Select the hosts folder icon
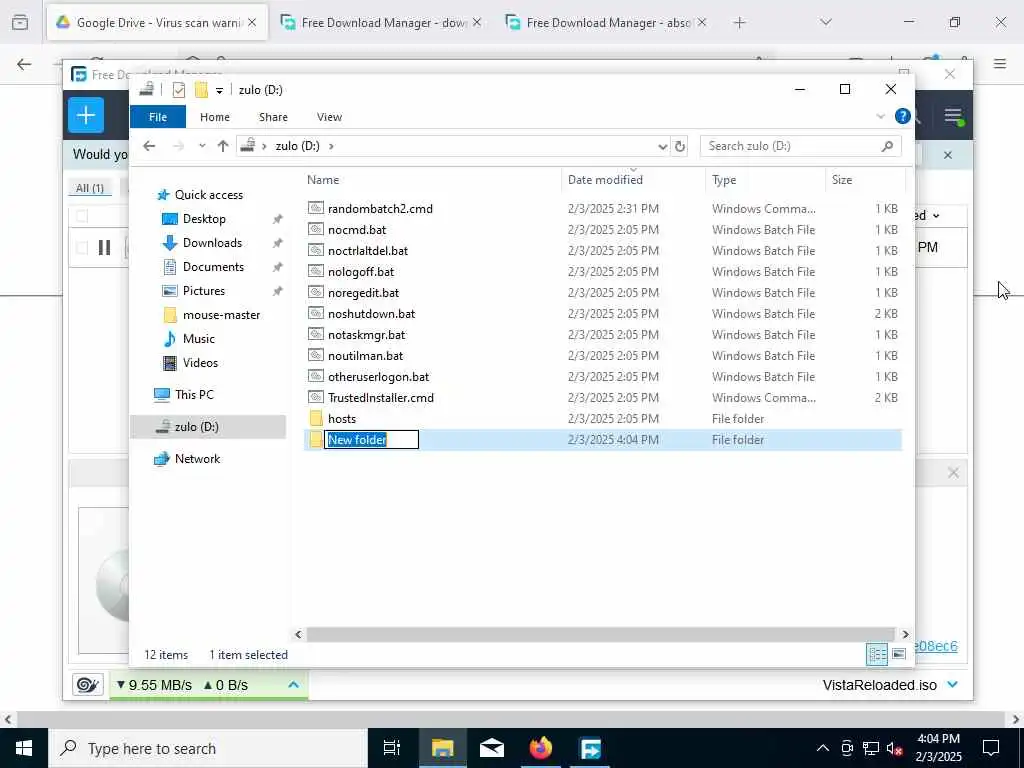Screen dimensions: 1024x768 point(316,419)
